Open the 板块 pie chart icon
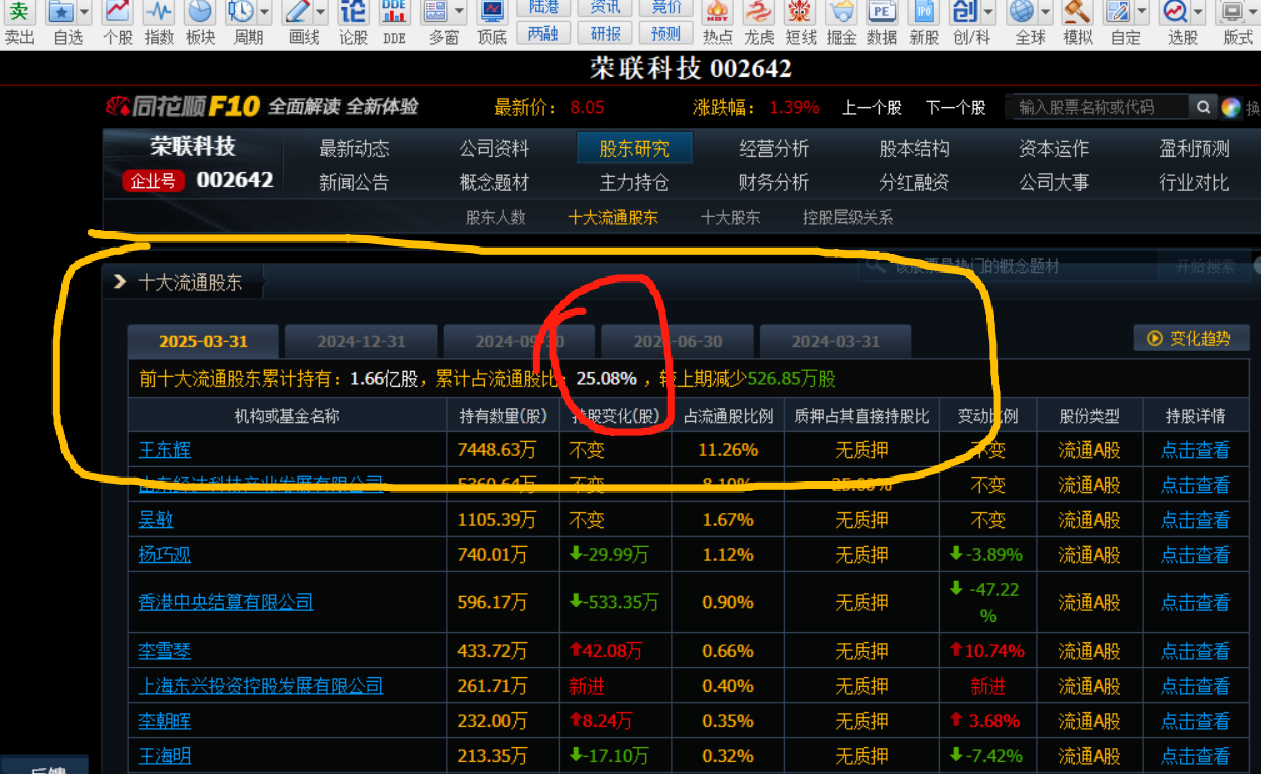 tap(200, 12)
